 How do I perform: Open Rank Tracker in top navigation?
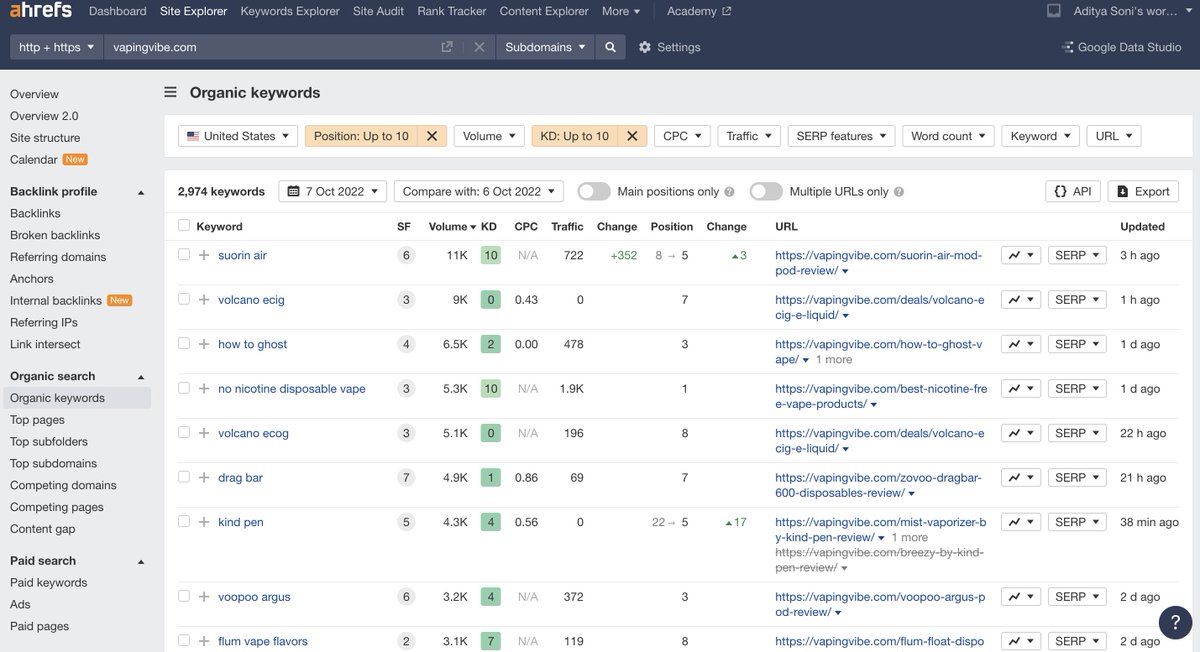(452, 11)
